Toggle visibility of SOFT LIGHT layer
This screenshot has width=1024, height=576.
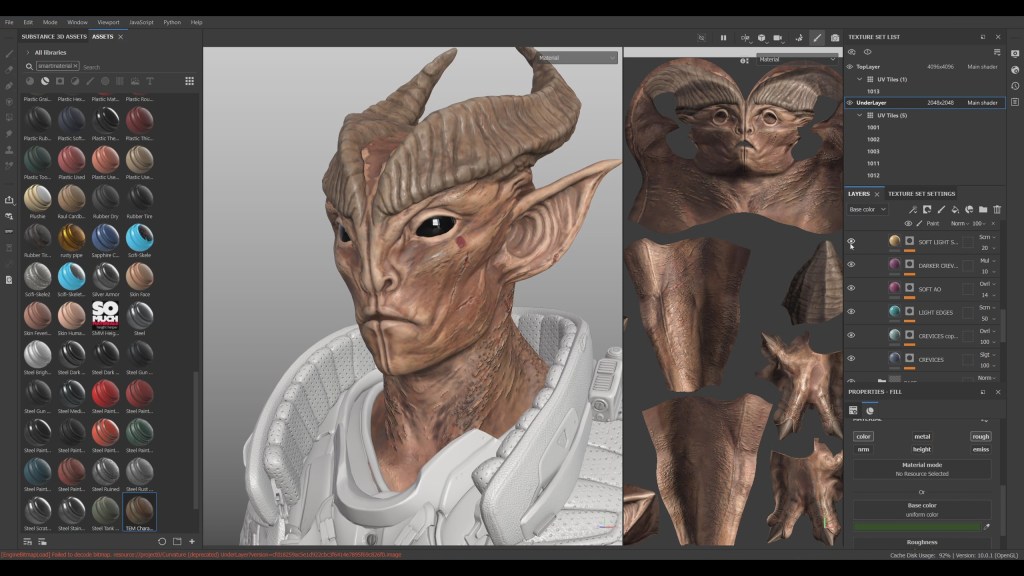tap(851, 242)
